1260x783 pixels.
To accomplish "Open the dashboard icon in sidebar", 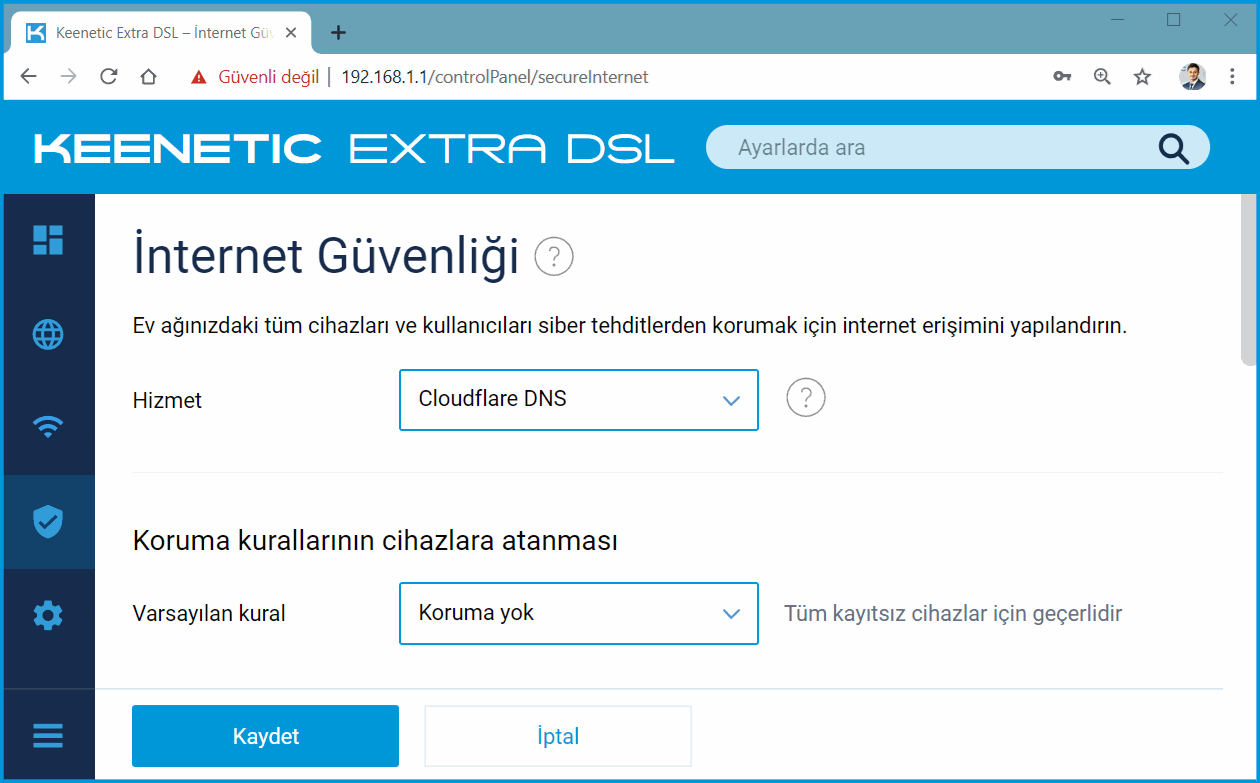I will point(48,240).
